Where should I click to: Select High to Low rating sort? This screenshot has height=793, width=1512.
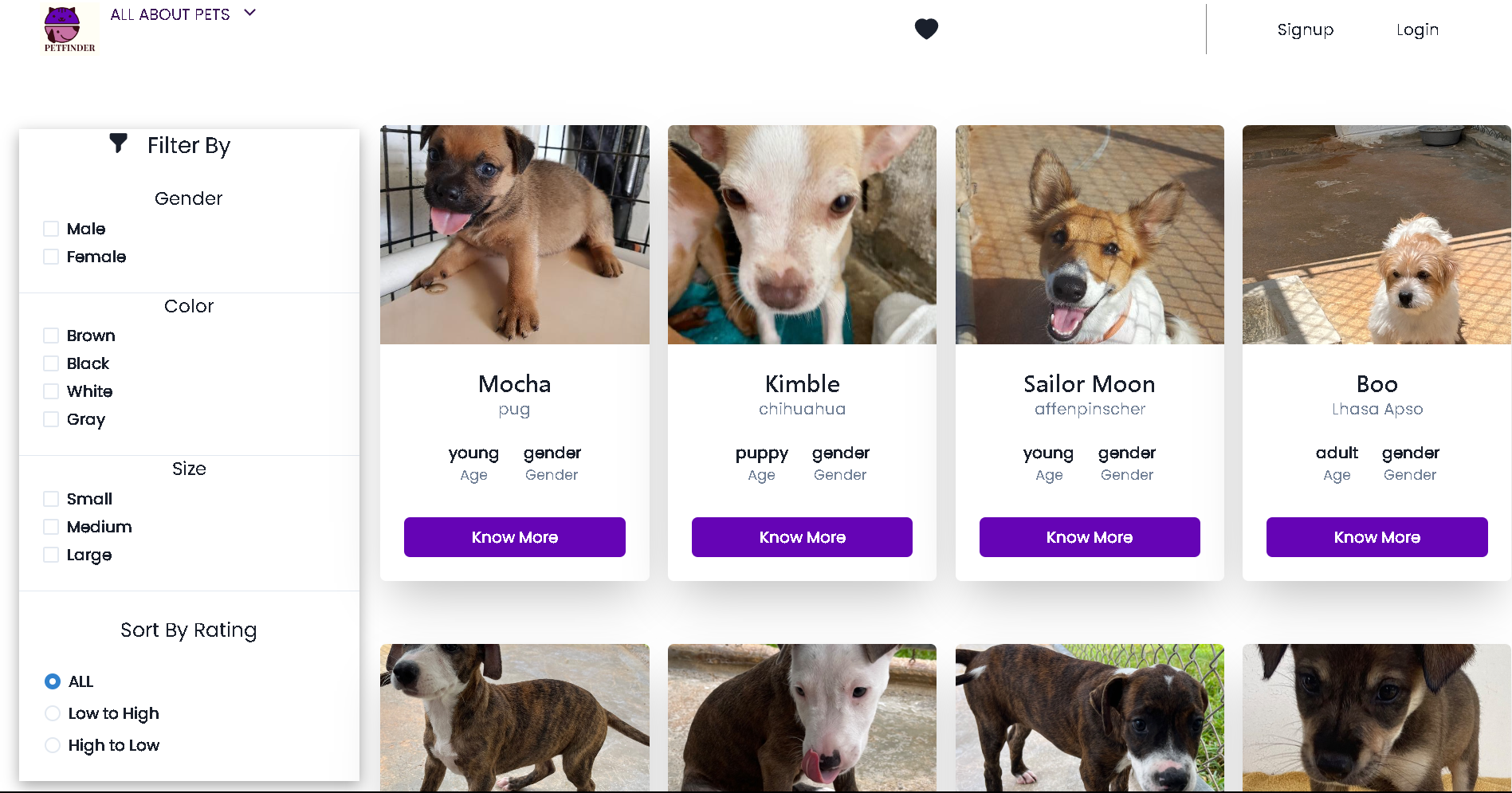pyautogui.click(x=53, y=744)
